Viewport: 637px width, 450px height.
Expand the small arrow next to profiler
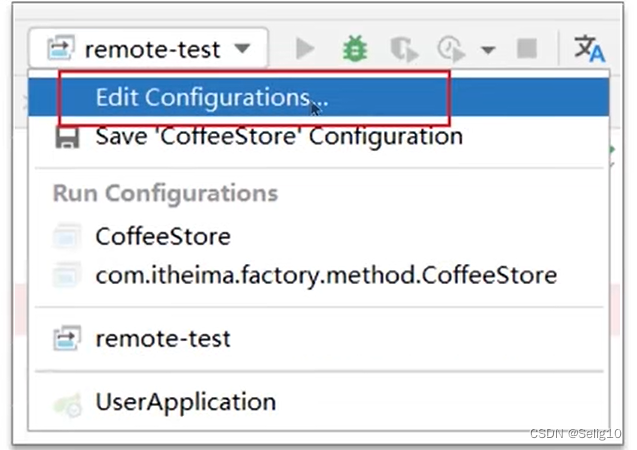point(488,50)
